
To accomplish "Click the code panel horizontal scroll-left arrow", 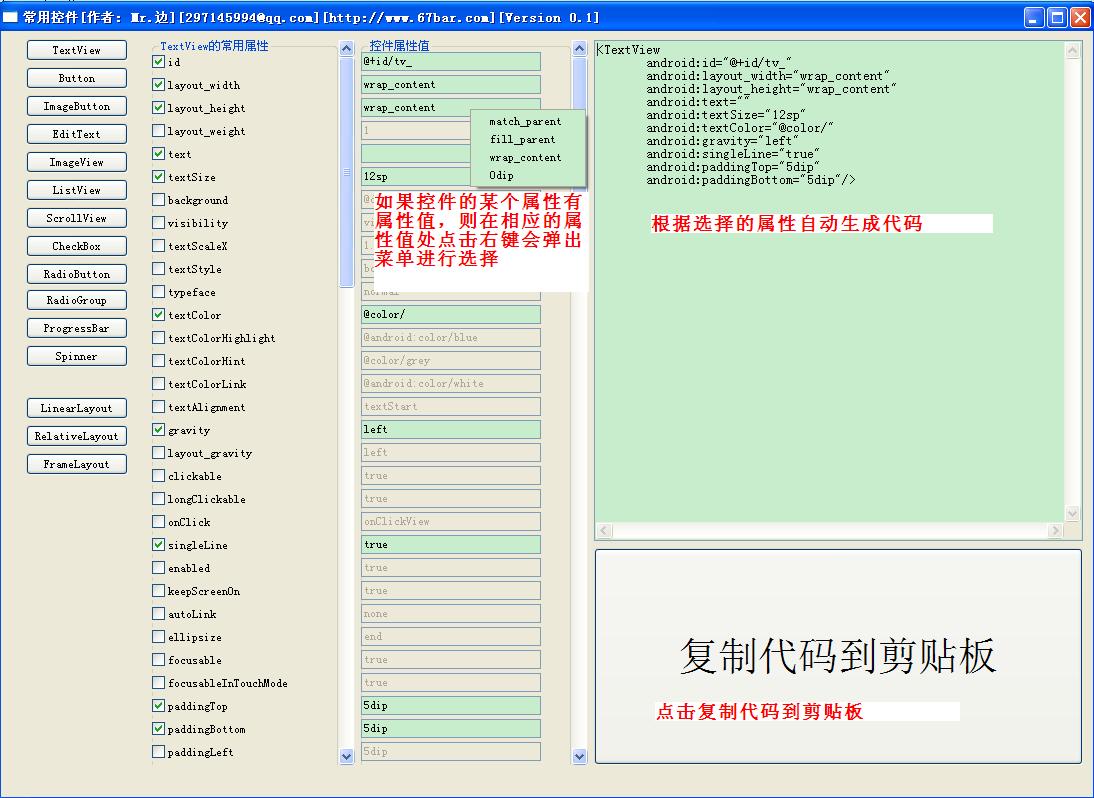I will (x=604, y=531).
